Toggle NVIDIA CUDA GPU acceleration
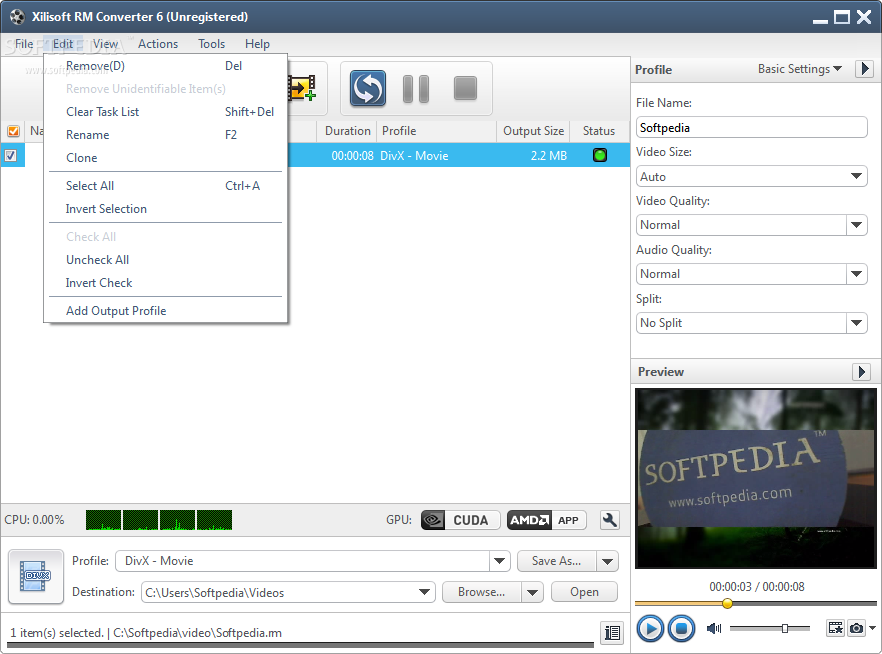 (461, 520)
